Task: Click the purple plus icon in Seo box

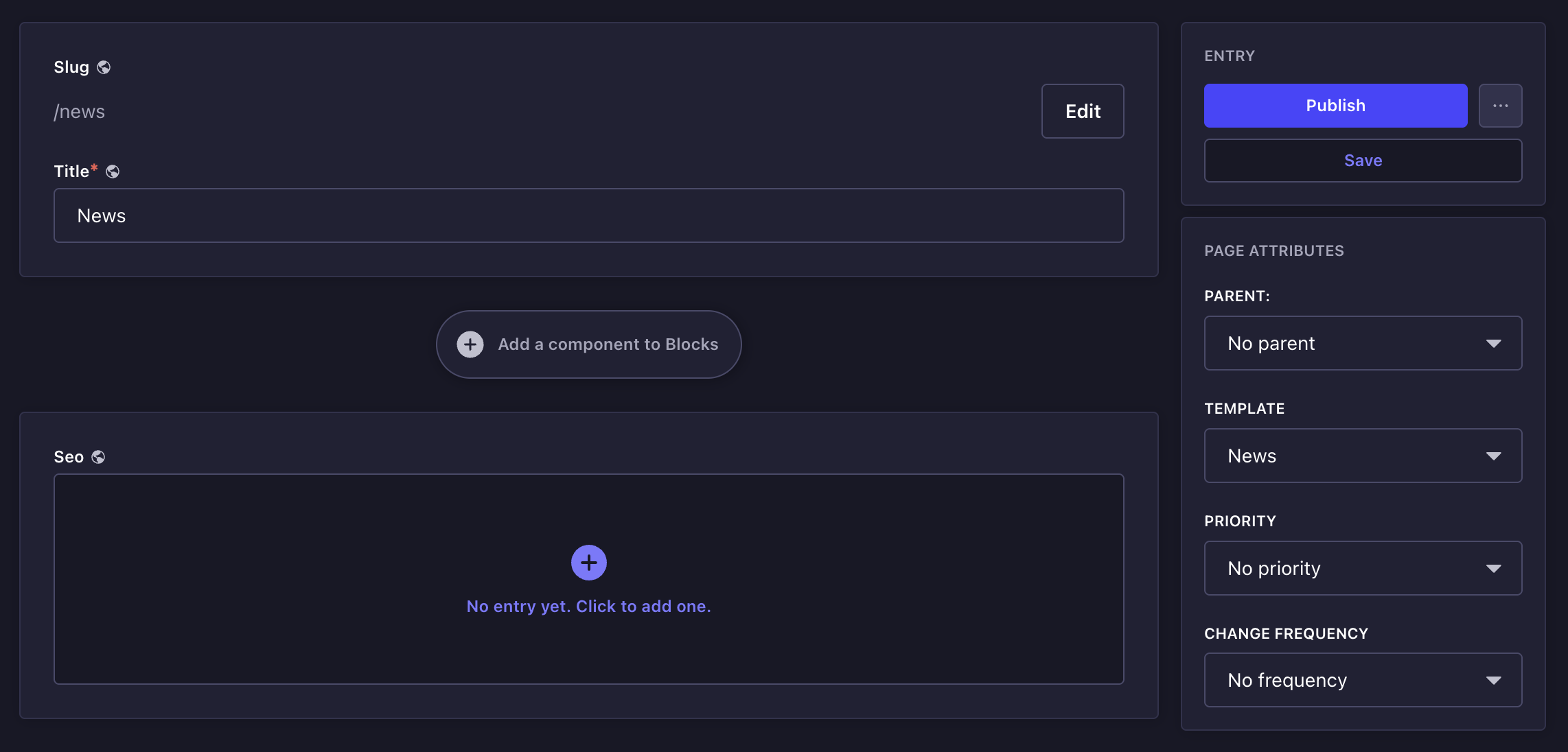Action: (x=589, y=563)
